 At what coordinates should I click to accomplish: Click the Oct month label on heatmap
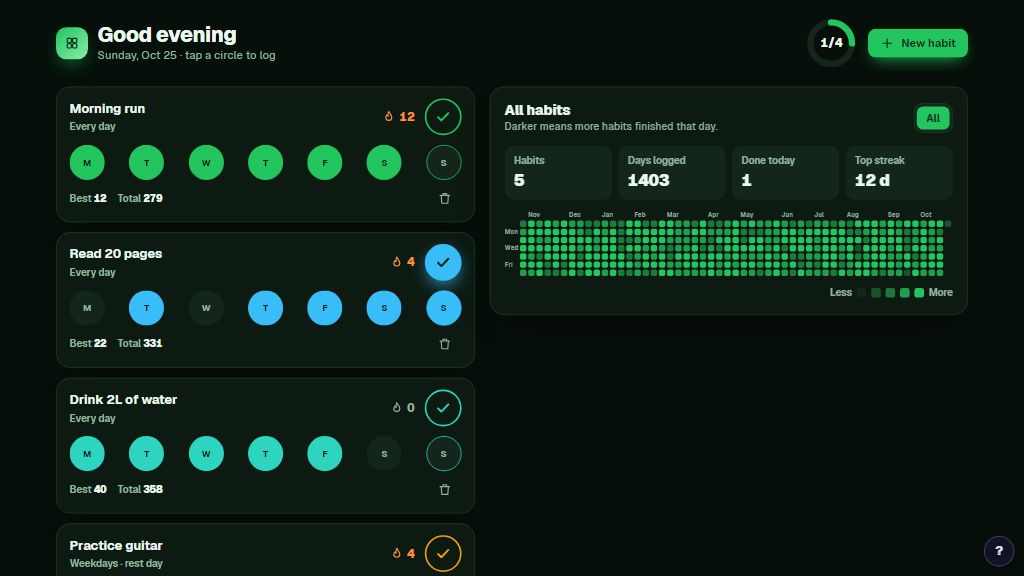click(925, 215)
